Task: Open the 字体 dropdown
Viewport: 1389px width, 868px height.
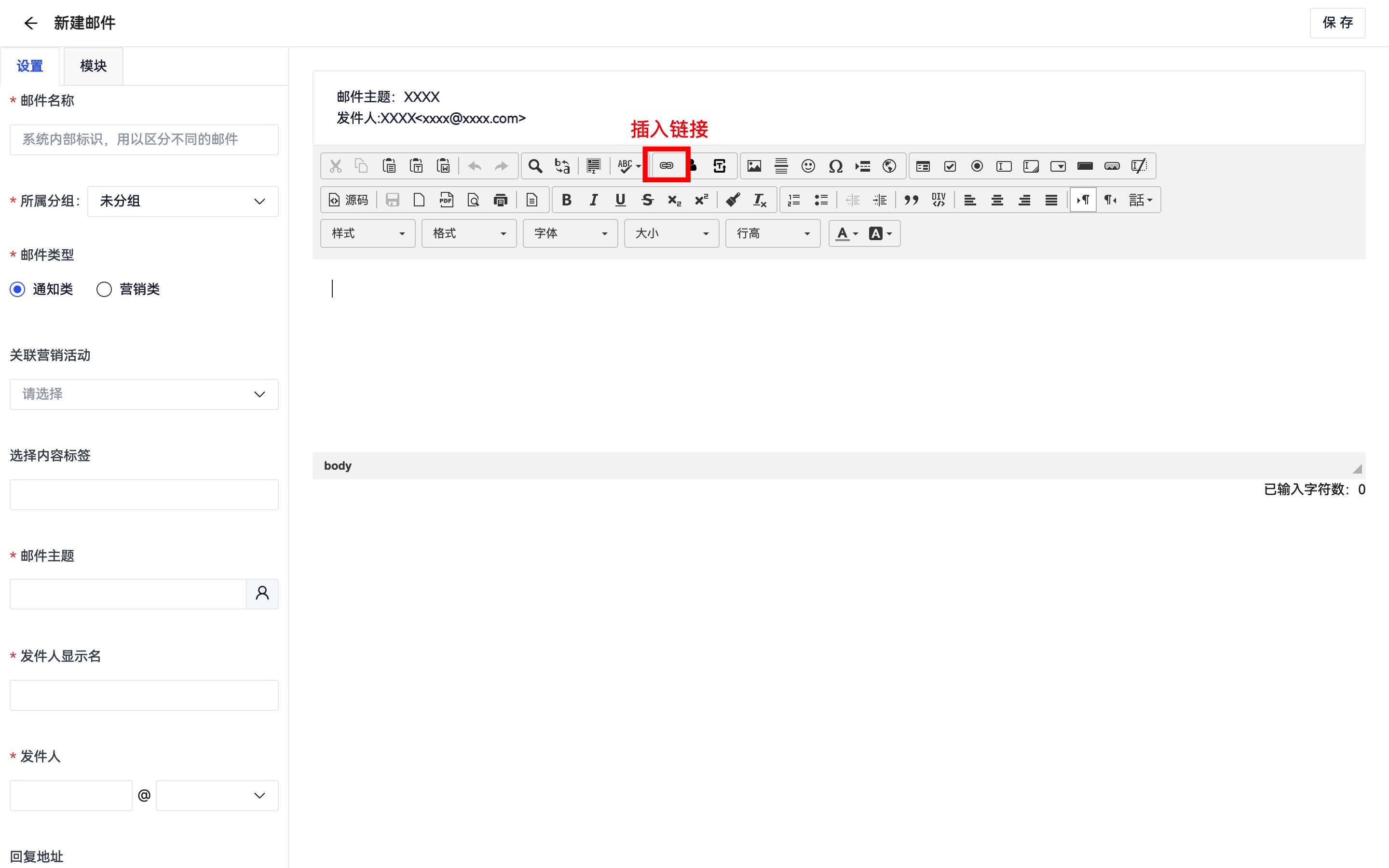Action: [x=571, y=234]
